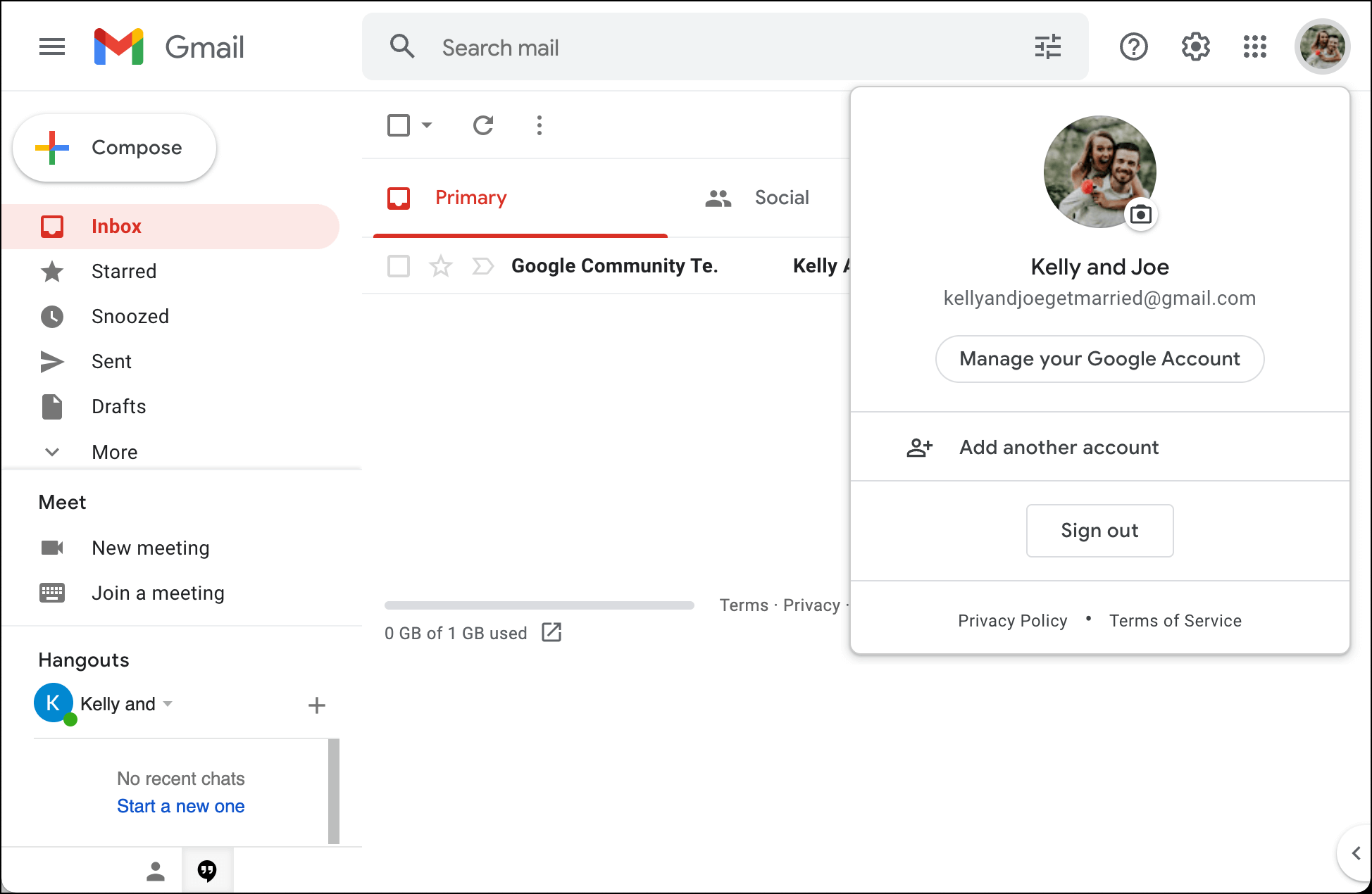The image size is (1372, 894).
Task: Open Hangouts contacts person icon
Action: click(x=156, y=871)
